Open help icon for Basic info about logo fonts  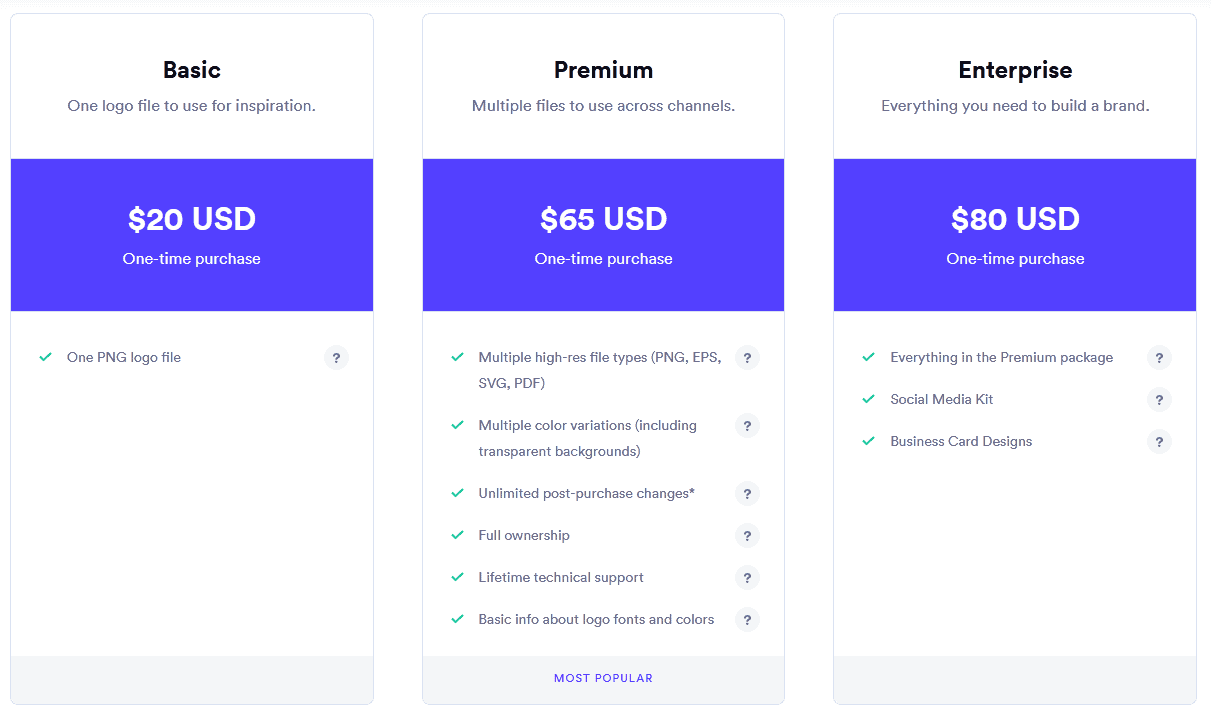click(747, 619)
